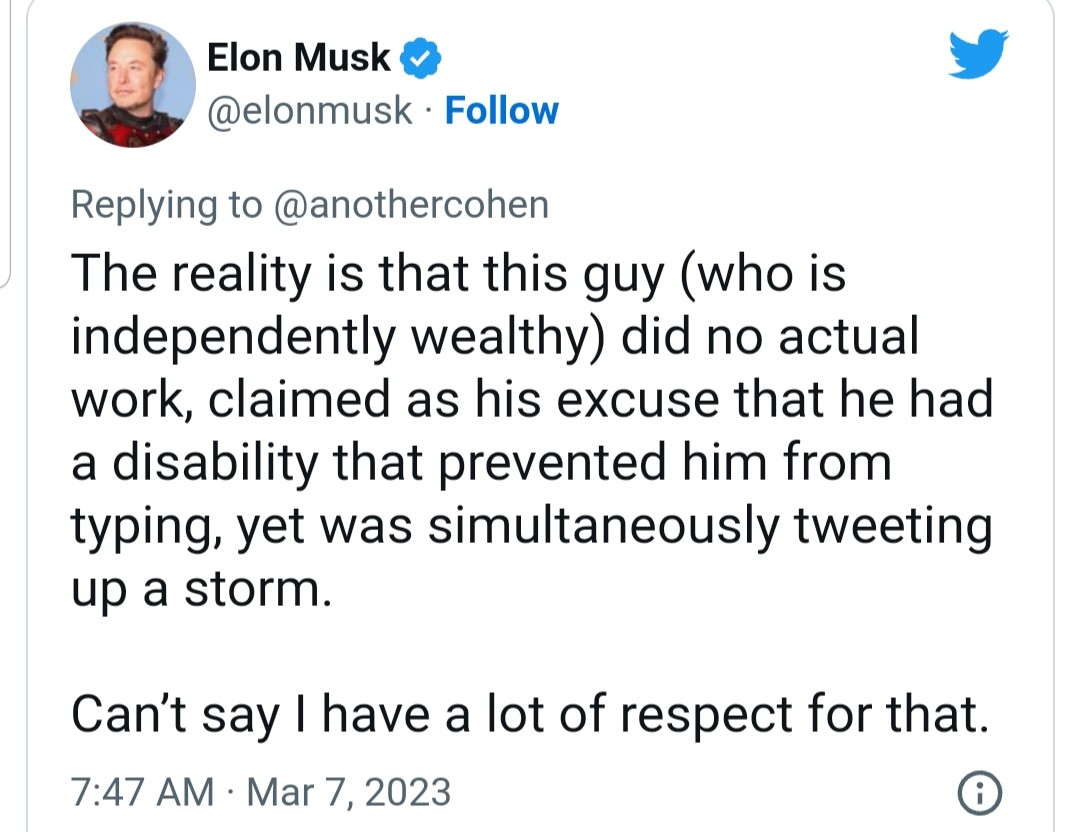Image resolution: width=1080 pixels, height=832 pixels.
Task: Click the Mar 7, 2023 date
Action: 348,793
